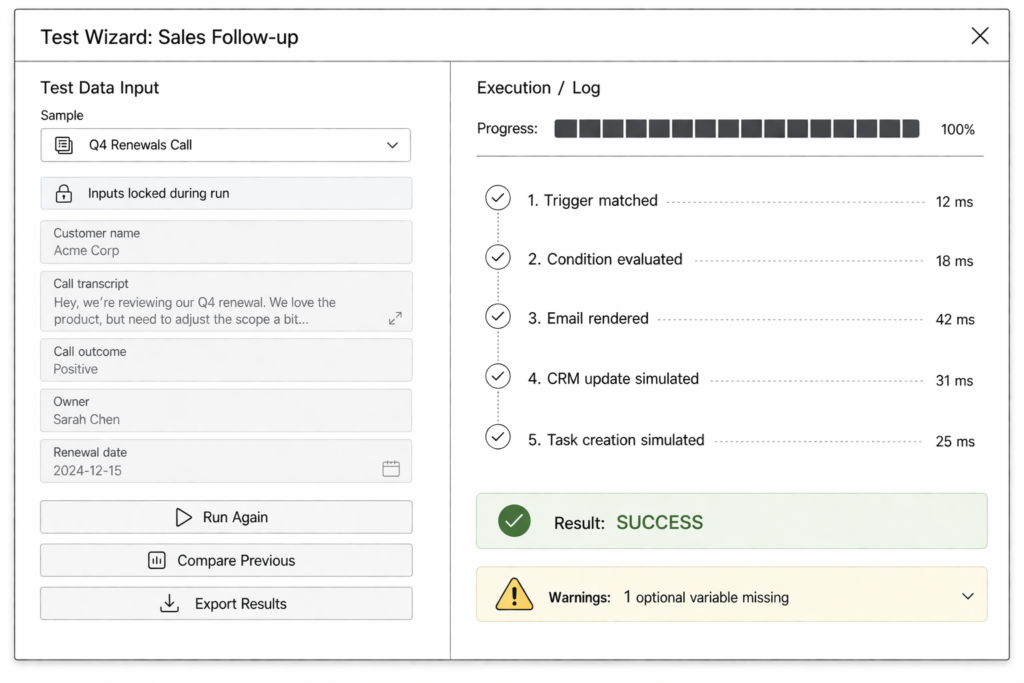Click the Export Results button
Viewport: 1024px width, 683px height.
[x=226, y=604]
